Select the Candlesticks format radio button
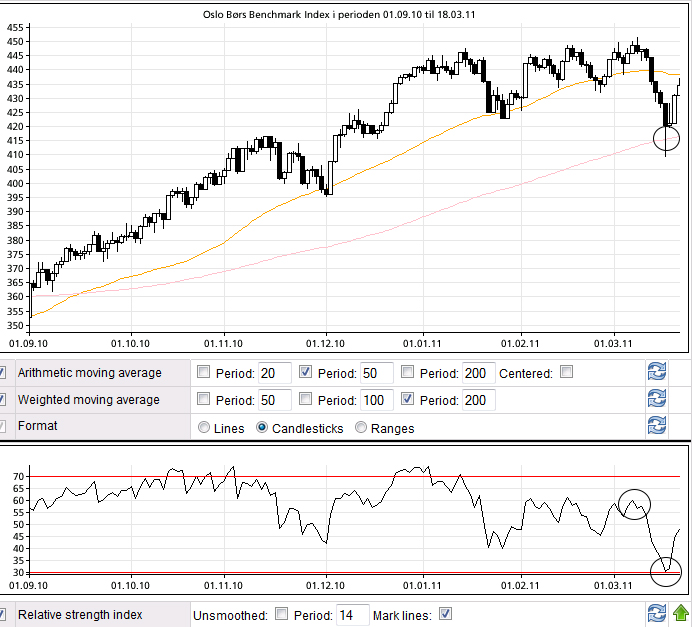 coord(263,428)
